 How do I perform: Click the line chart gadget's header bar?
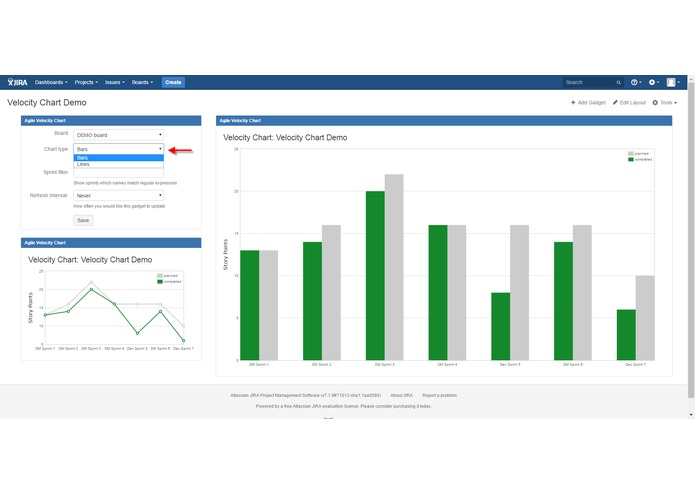click(x=111, y=243)
